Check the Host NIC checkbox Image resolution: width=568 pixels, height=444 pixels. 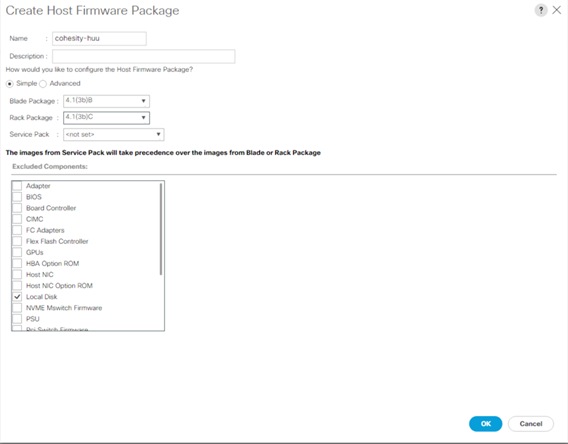pos(17,275)
